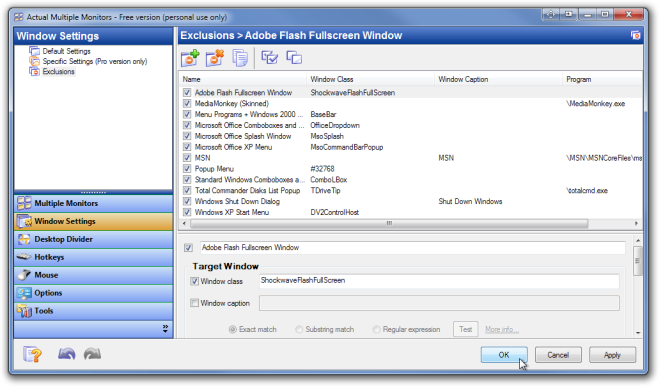Click the Apply button

point(612,355)
